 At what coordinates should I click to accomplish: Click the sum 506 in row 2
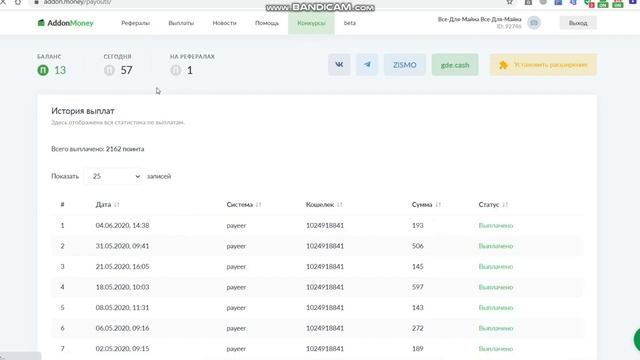(418, 246)
